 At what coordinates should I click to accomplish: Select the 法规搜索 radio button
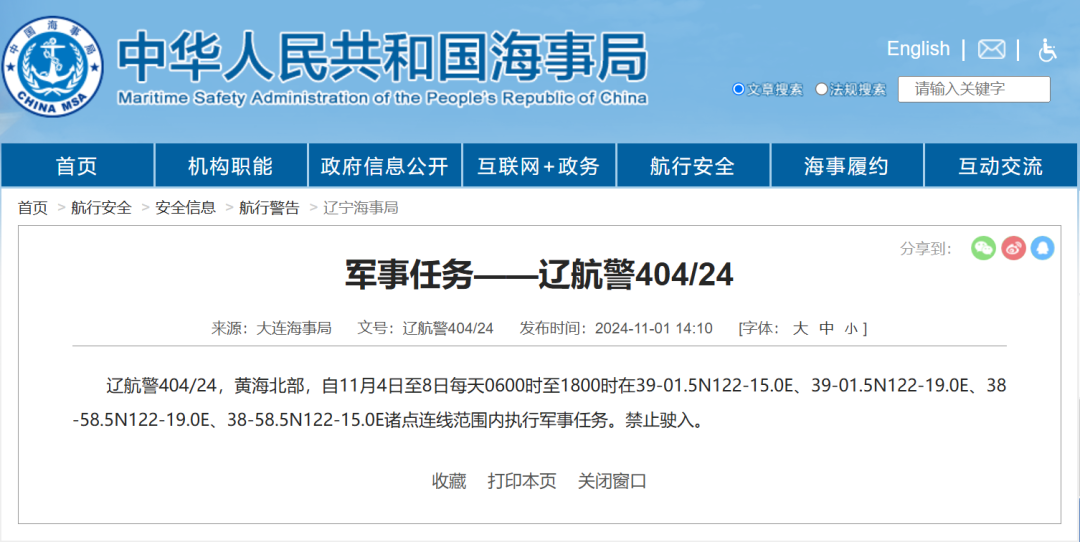point(821,89)
